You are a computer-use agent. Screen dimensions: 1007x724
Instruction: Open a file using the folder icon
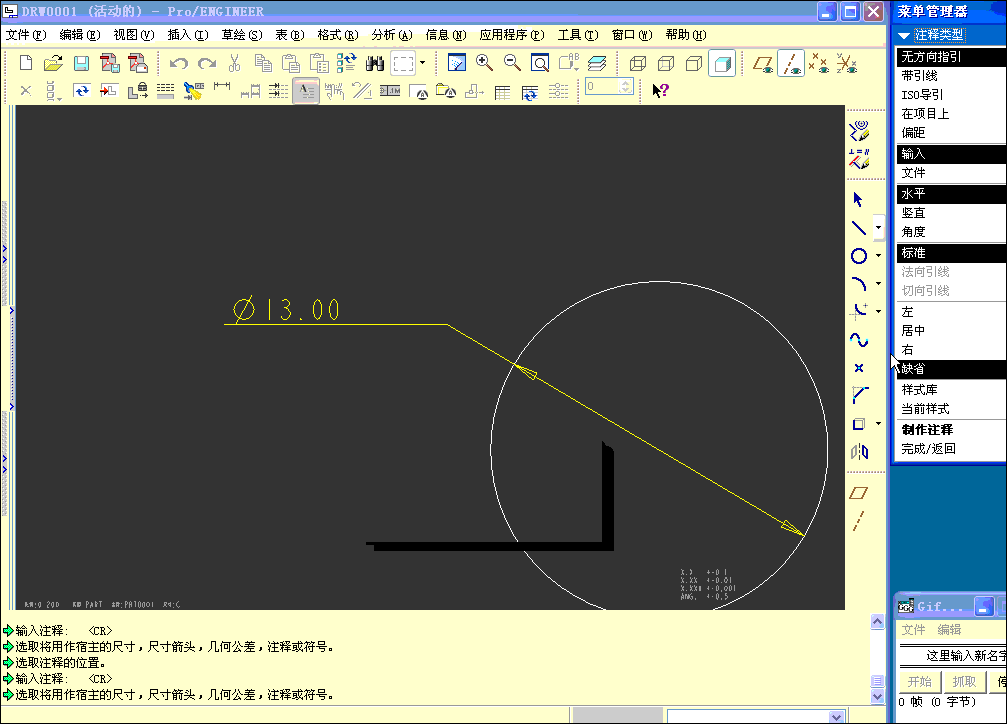tap(53, 63)
